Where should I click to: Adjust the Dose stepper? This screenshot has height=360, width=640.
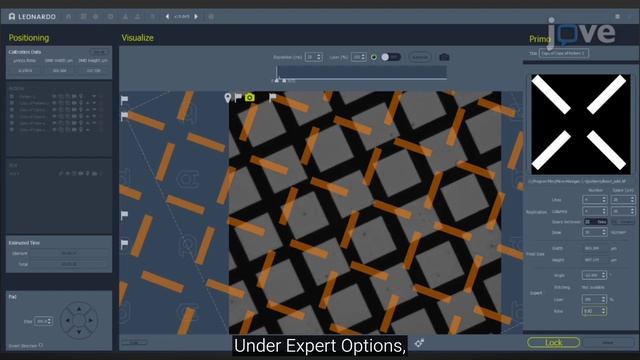594,232
